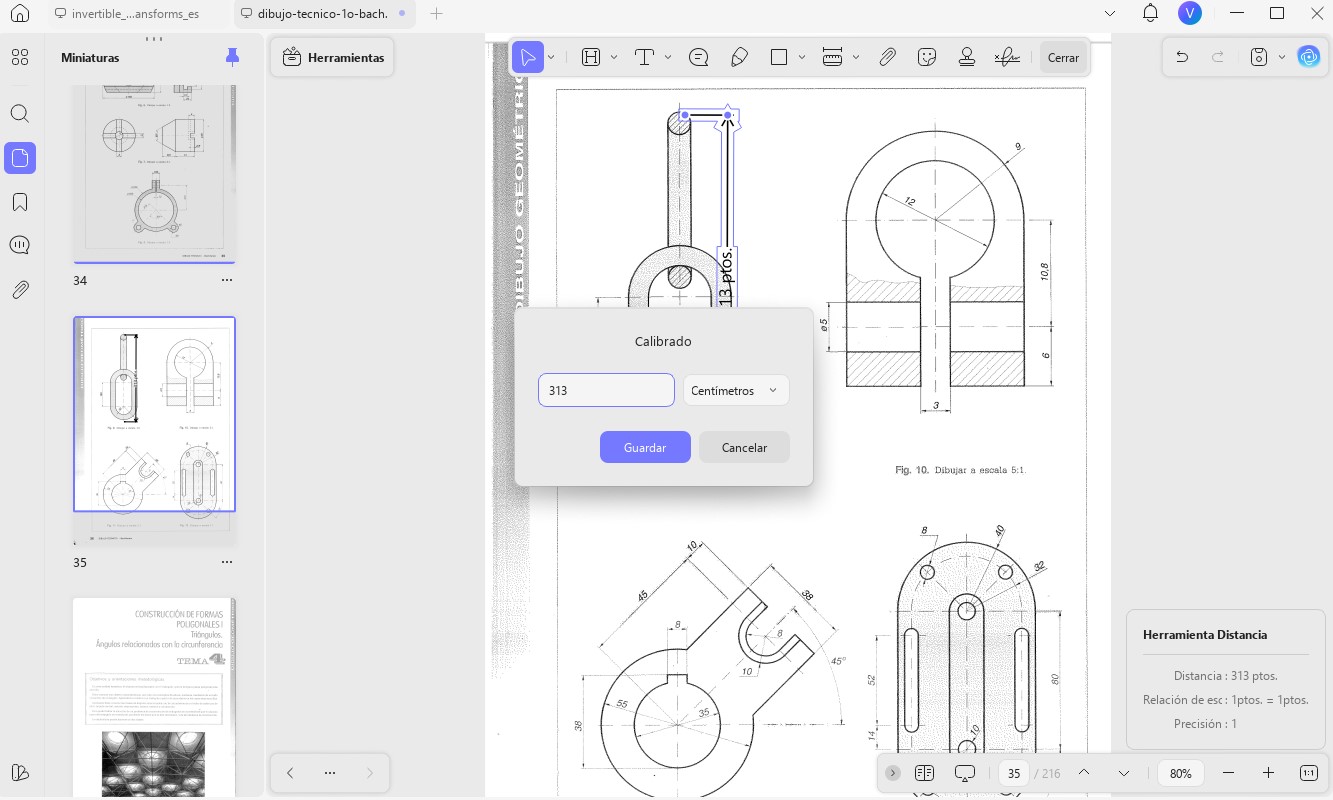Open the ellipsis in bottom navigator

click(x=330, y=773)
